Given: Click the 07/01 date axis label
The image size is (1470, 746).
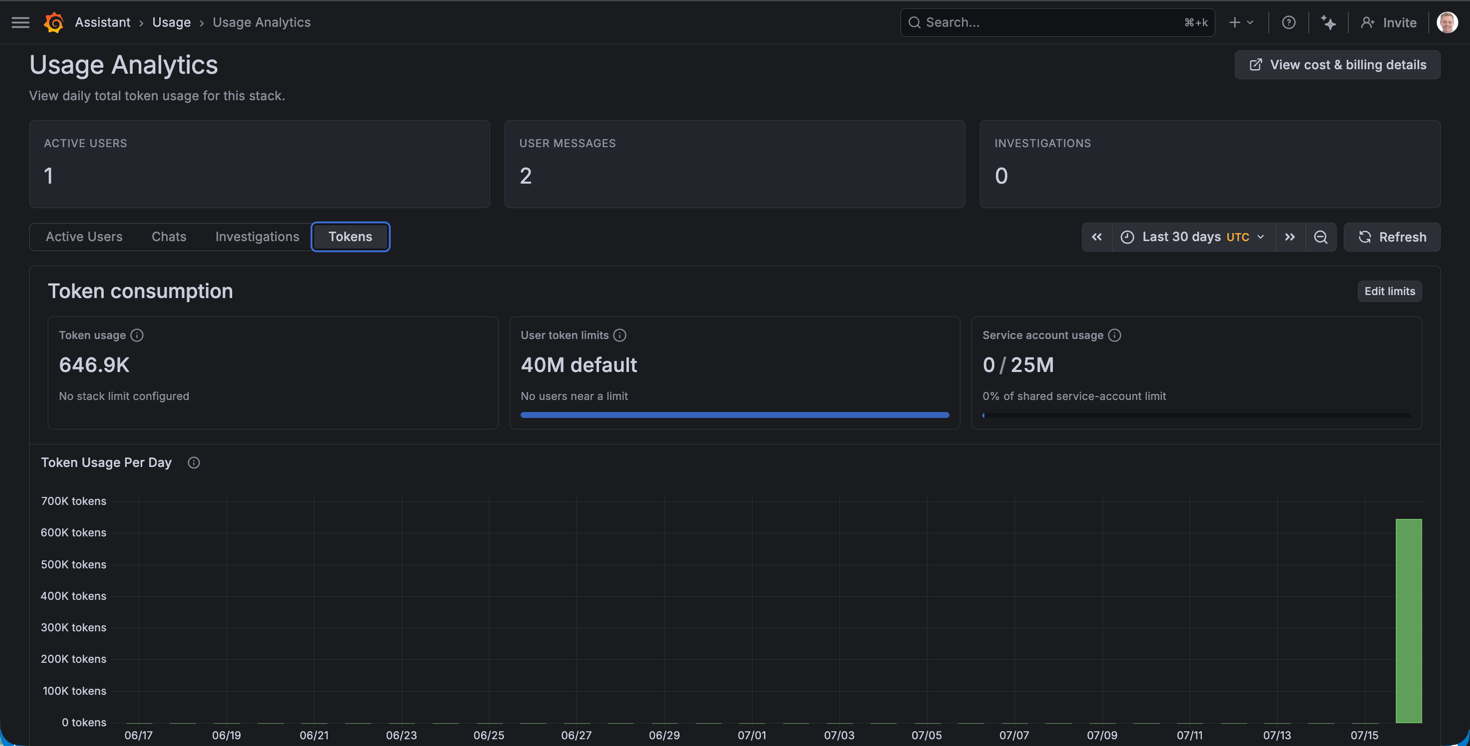Looking at the screenshot, I should coord(752,735).
